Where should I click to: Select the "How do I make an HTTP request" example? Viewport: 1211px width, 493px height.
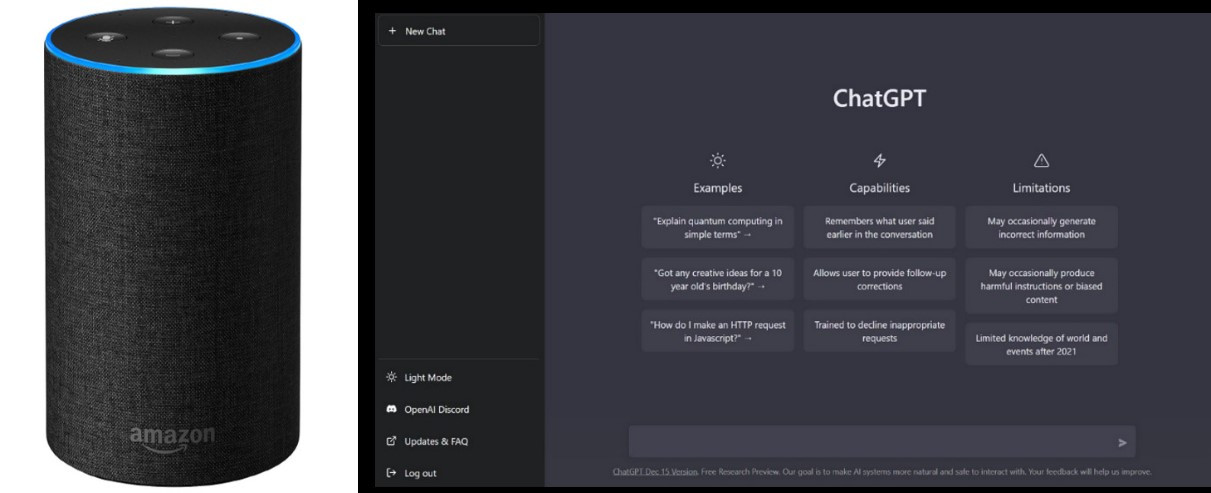[718, 331]
